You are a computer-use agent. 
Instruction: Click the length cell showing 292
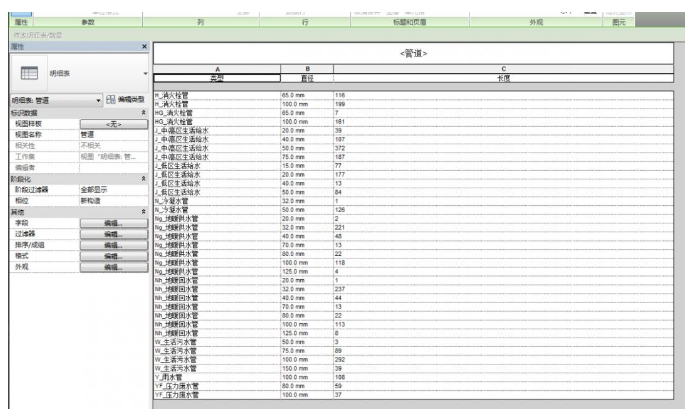(503, 359)
